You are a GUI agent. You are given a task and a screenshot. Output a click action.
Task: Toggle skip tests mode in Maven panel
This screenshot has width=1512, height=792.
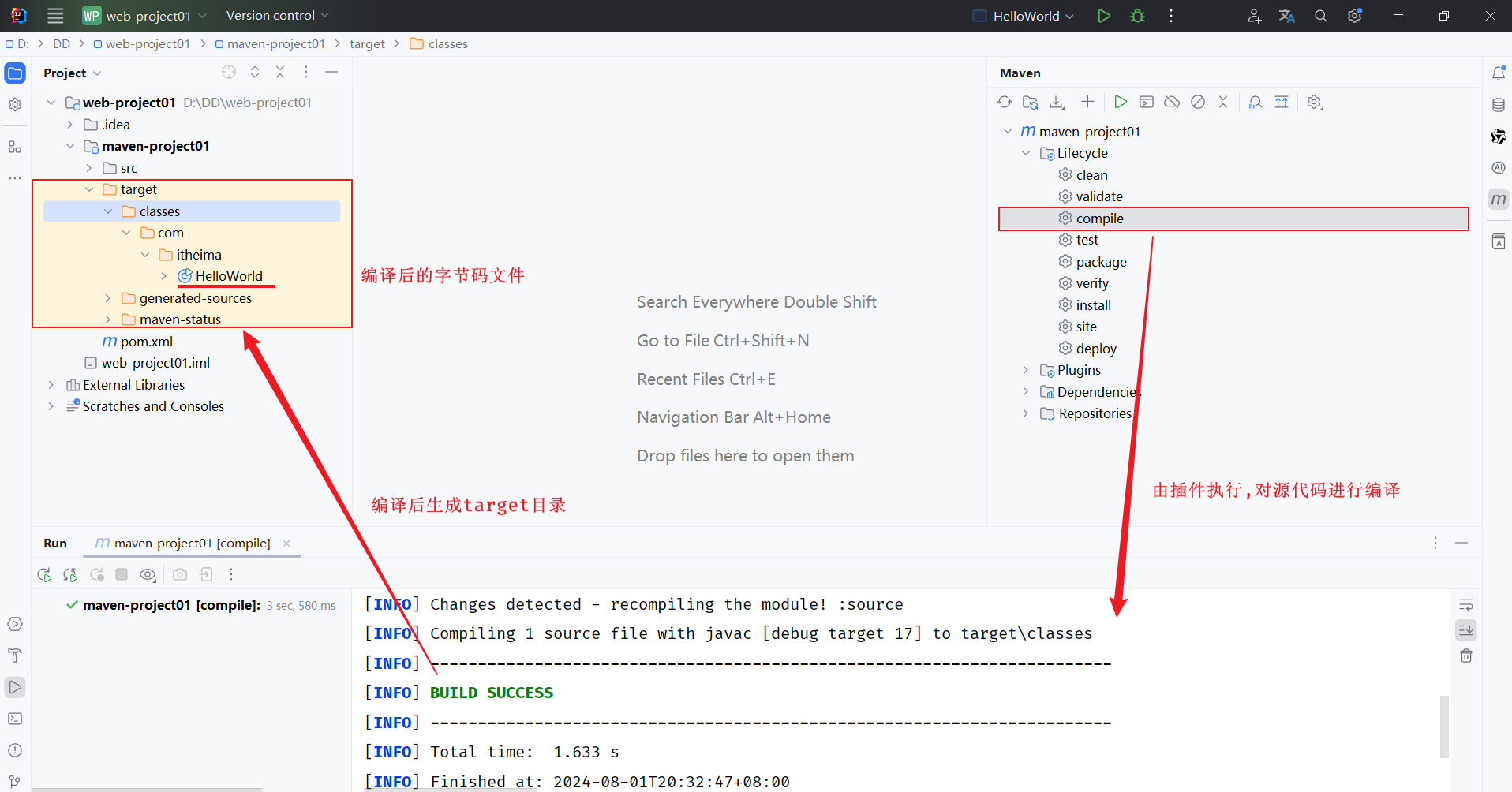click(x=1198, y=102)
